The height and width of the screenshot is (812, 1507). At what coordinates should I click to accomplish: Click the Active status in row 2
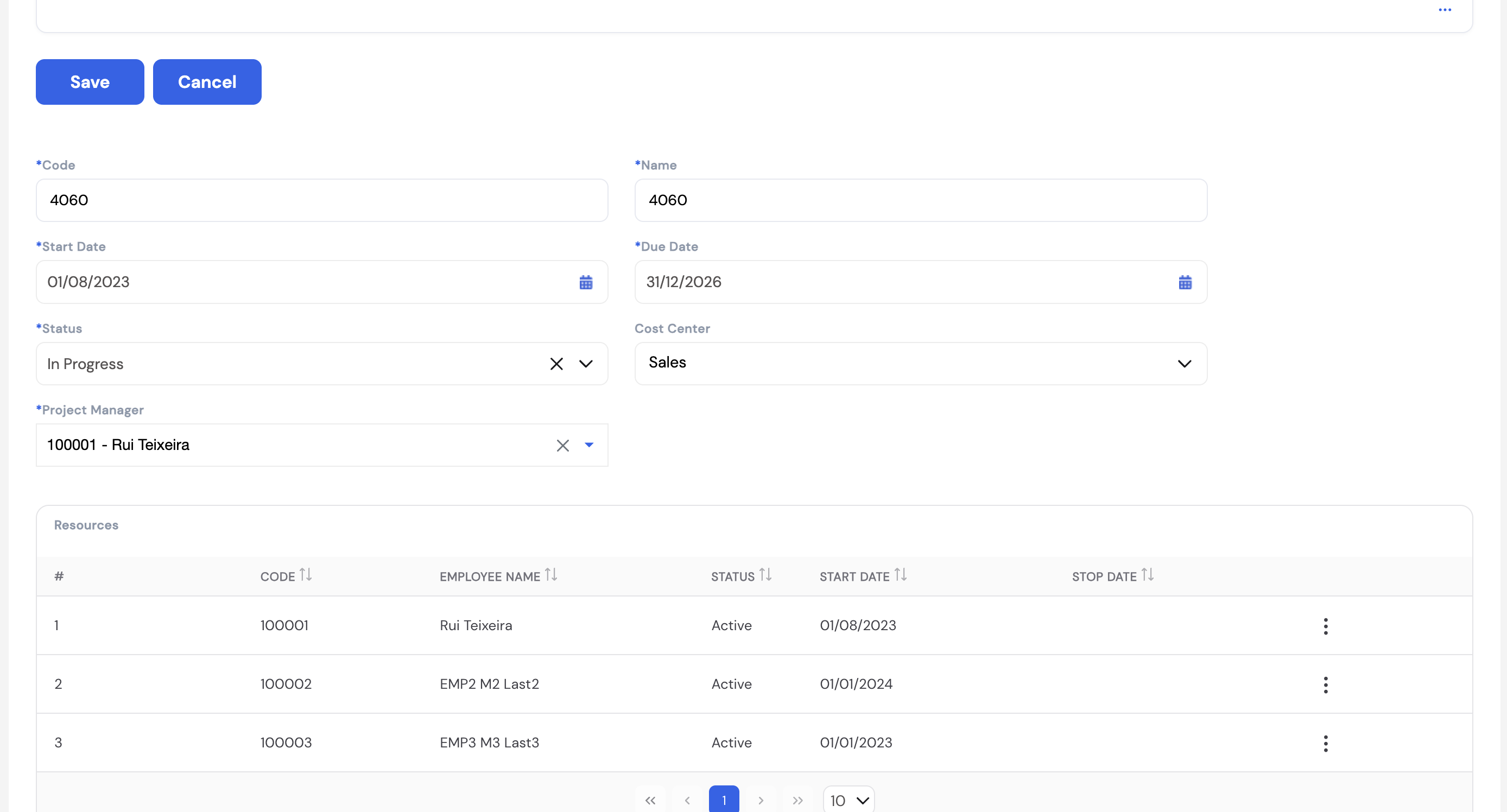point(731,684)
